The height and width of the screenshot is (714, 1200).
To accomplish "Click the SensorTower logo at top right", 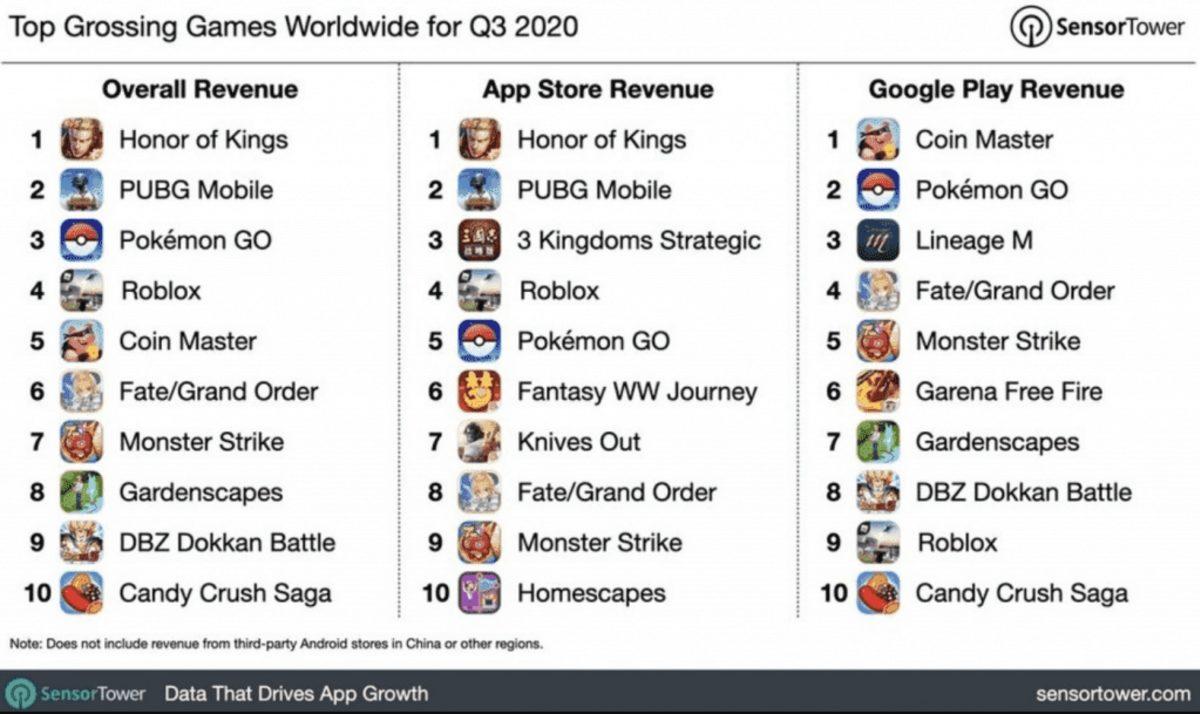I will [x=1098, y=27].
